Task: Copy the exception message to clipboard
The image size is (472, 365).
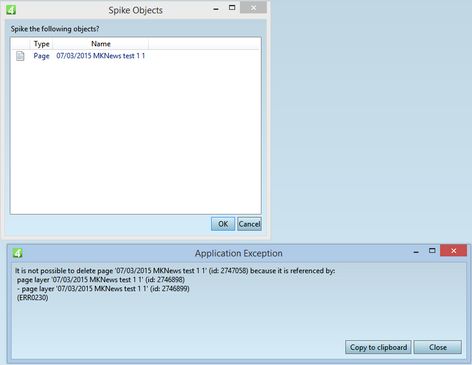Action: (x=378, y=347)
